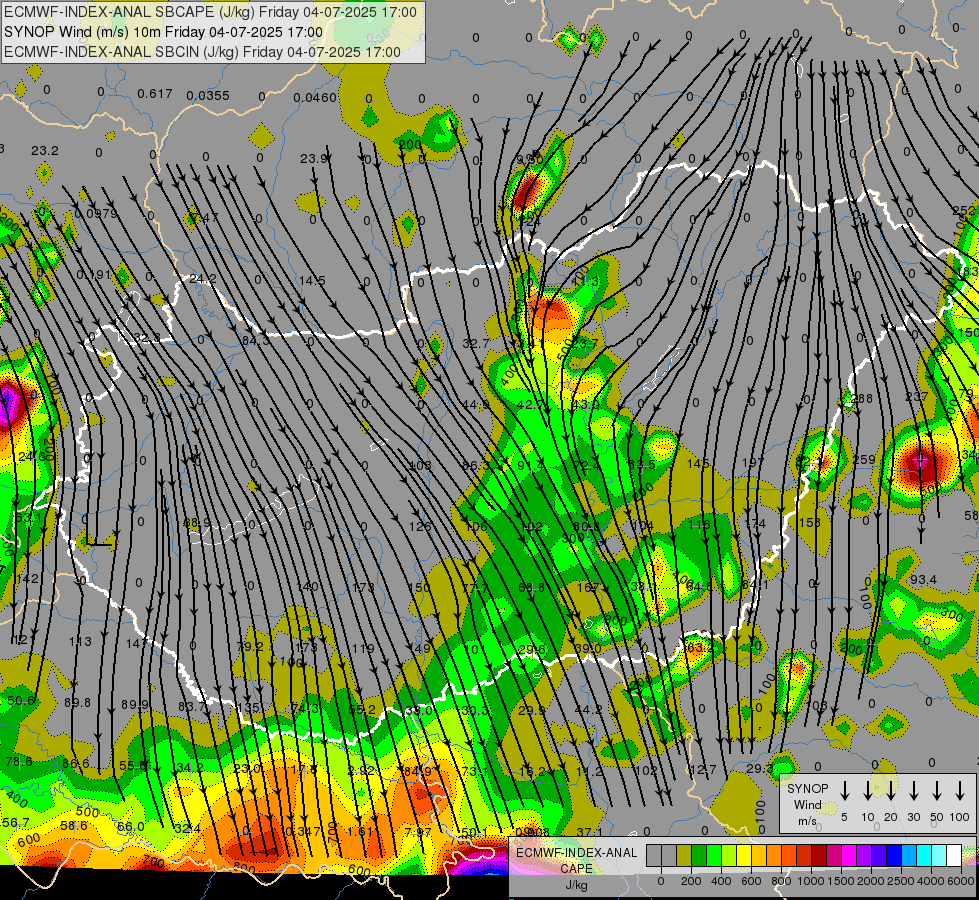Click the 6000 tick on CAPE legend scale

(x=962, y=881)
